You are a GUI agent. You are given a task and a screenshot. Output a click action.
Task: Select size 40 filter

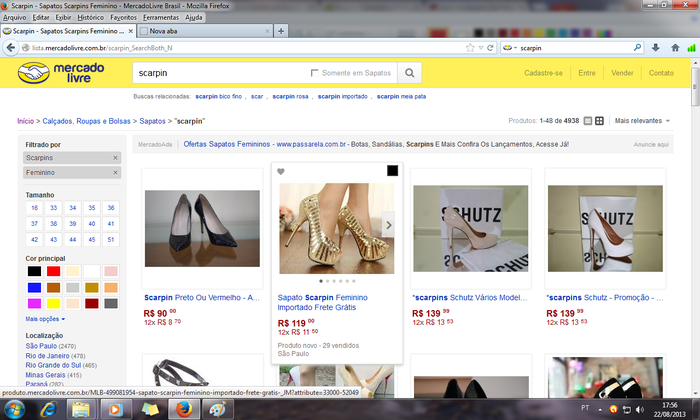92,224
